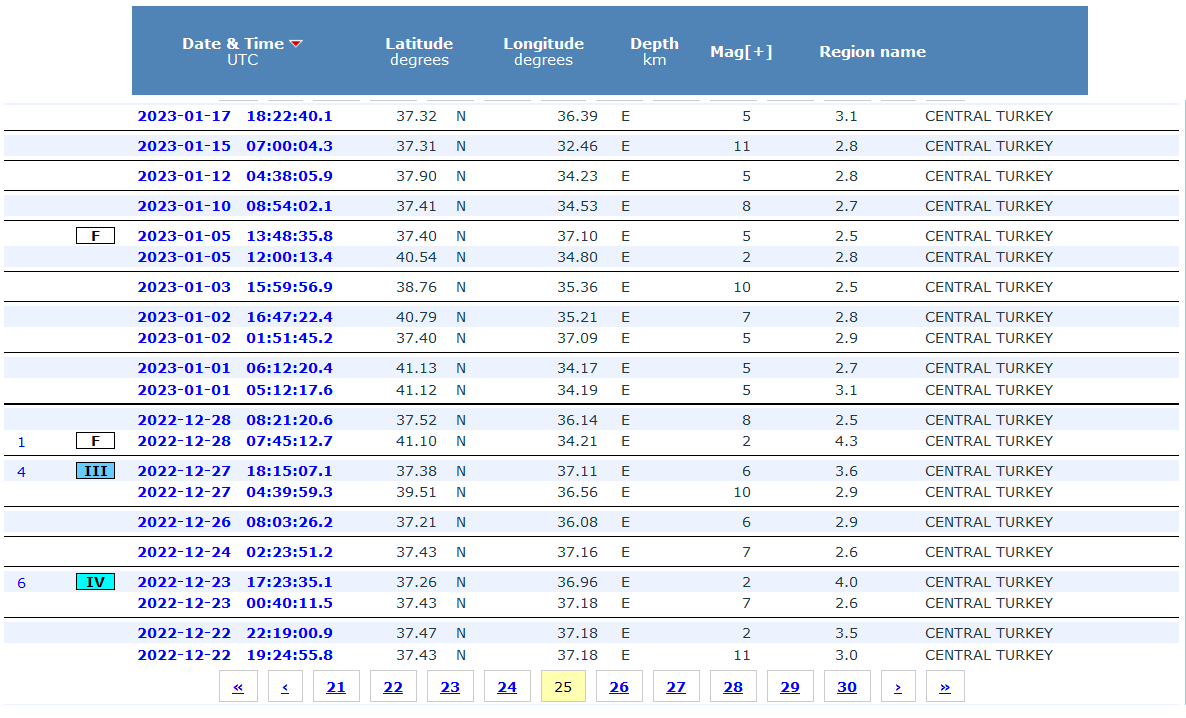
Task: Open earthquake 2023-01-01 06:12:20.4
Action: (234, 368)
